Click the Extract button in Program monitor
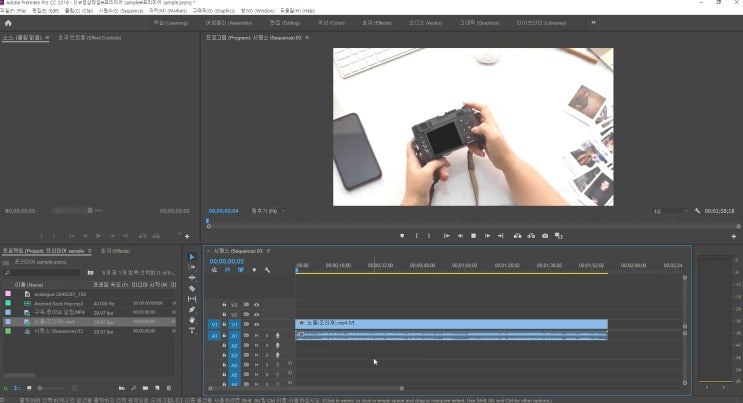This screenshot has width=743, height=403. [x=531, y=236]
